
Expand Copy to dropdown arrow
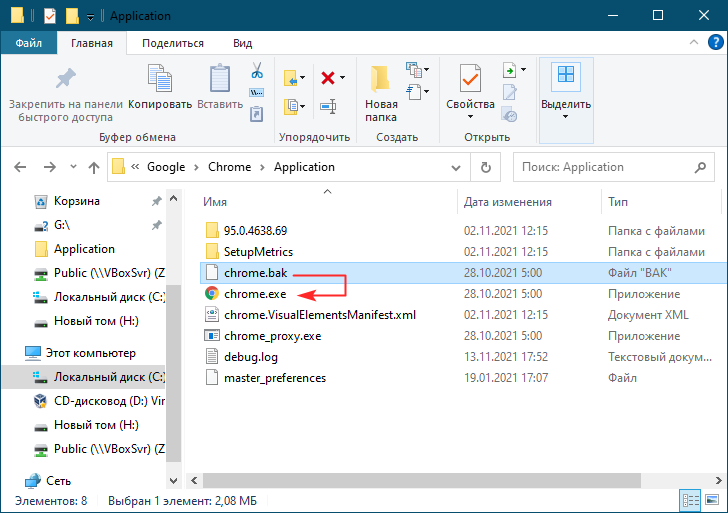[x=302, y=106]
